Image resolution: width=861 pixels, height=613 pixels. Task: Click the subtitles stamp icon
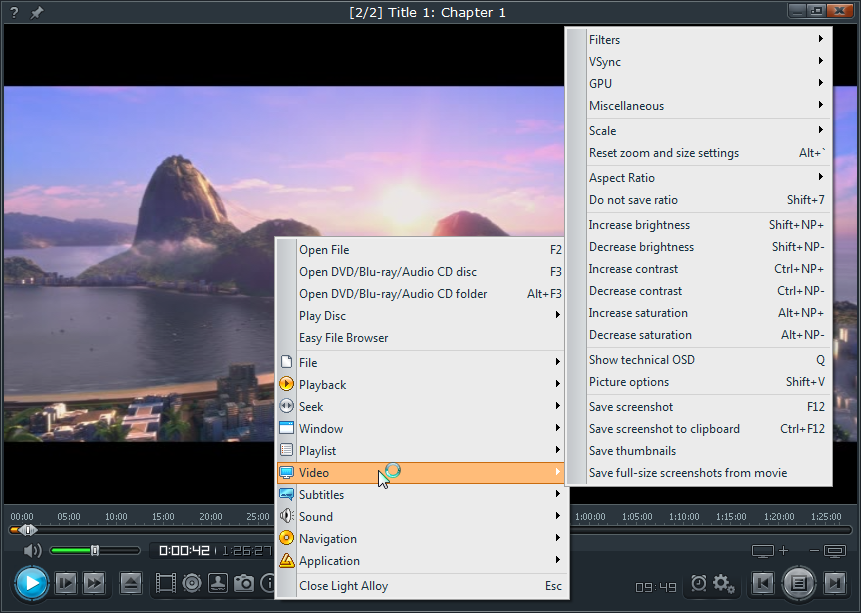218,583
